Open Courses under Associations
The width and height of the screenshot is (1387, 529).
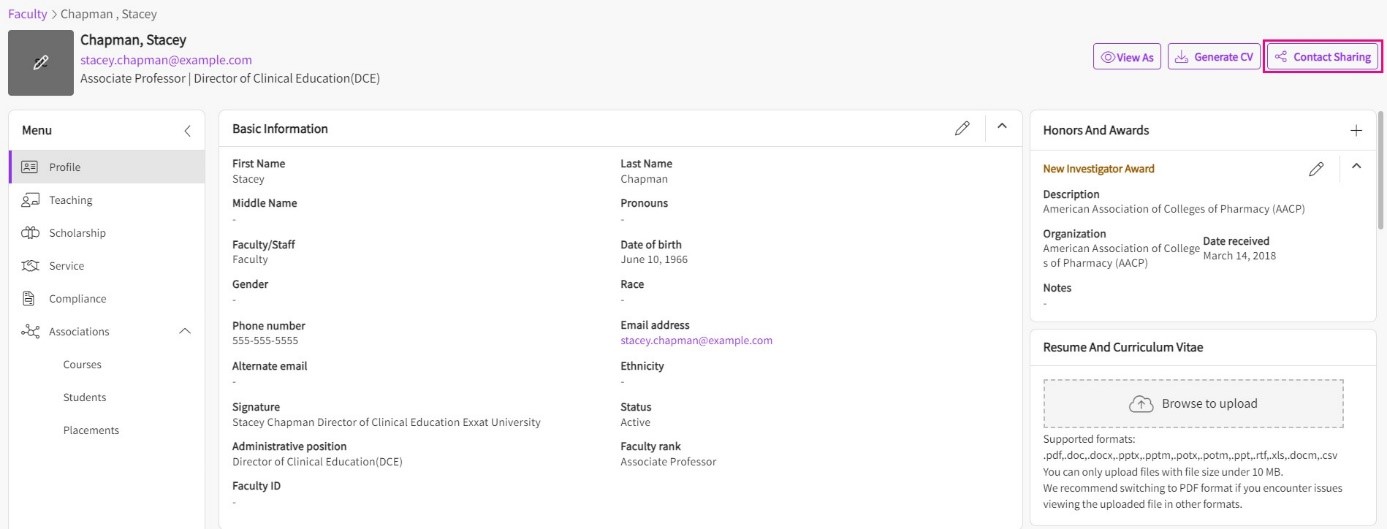point(82,365)
